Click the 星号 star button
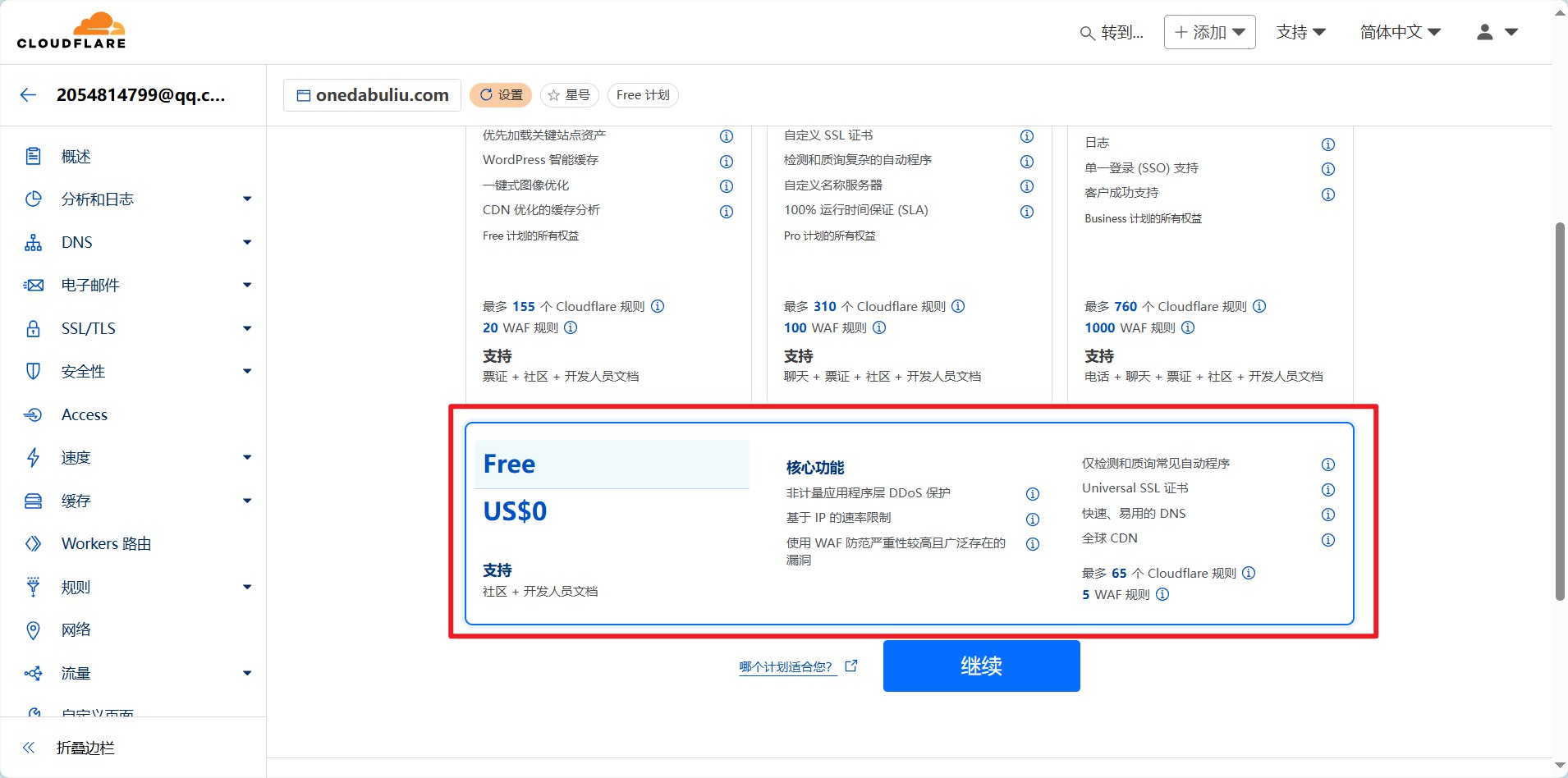Viewport: 1568px width, 778px height. [x=569, y=95]
